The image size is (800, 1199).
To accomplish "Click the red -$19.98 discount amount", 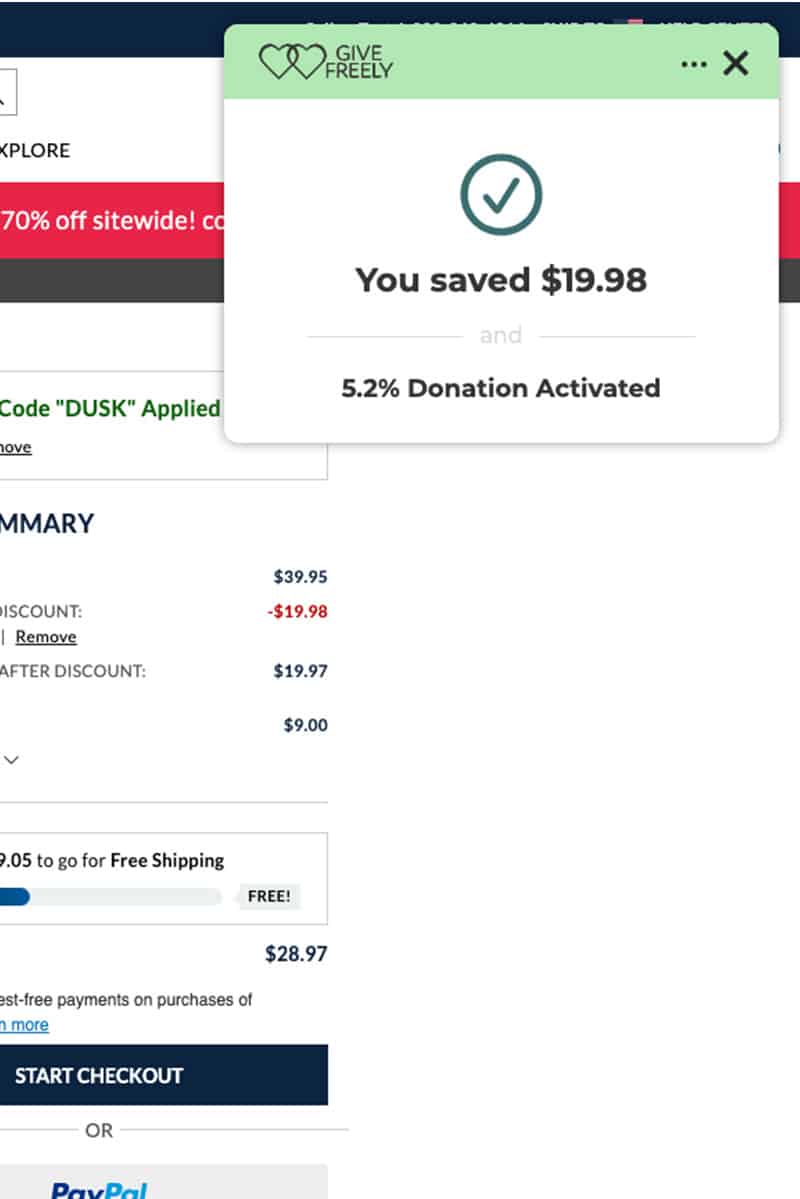I will click(298, 611).
